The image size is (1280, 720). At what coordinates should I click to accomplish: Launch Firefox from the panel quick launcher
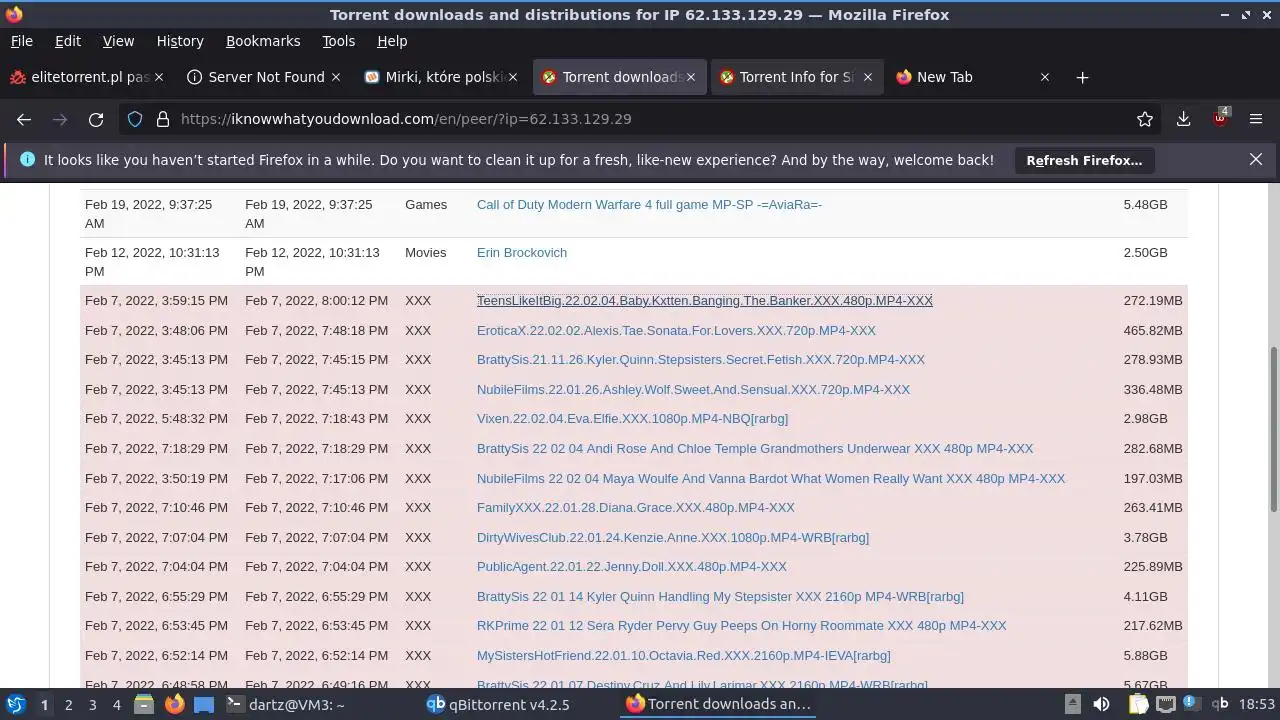point(174,704)
